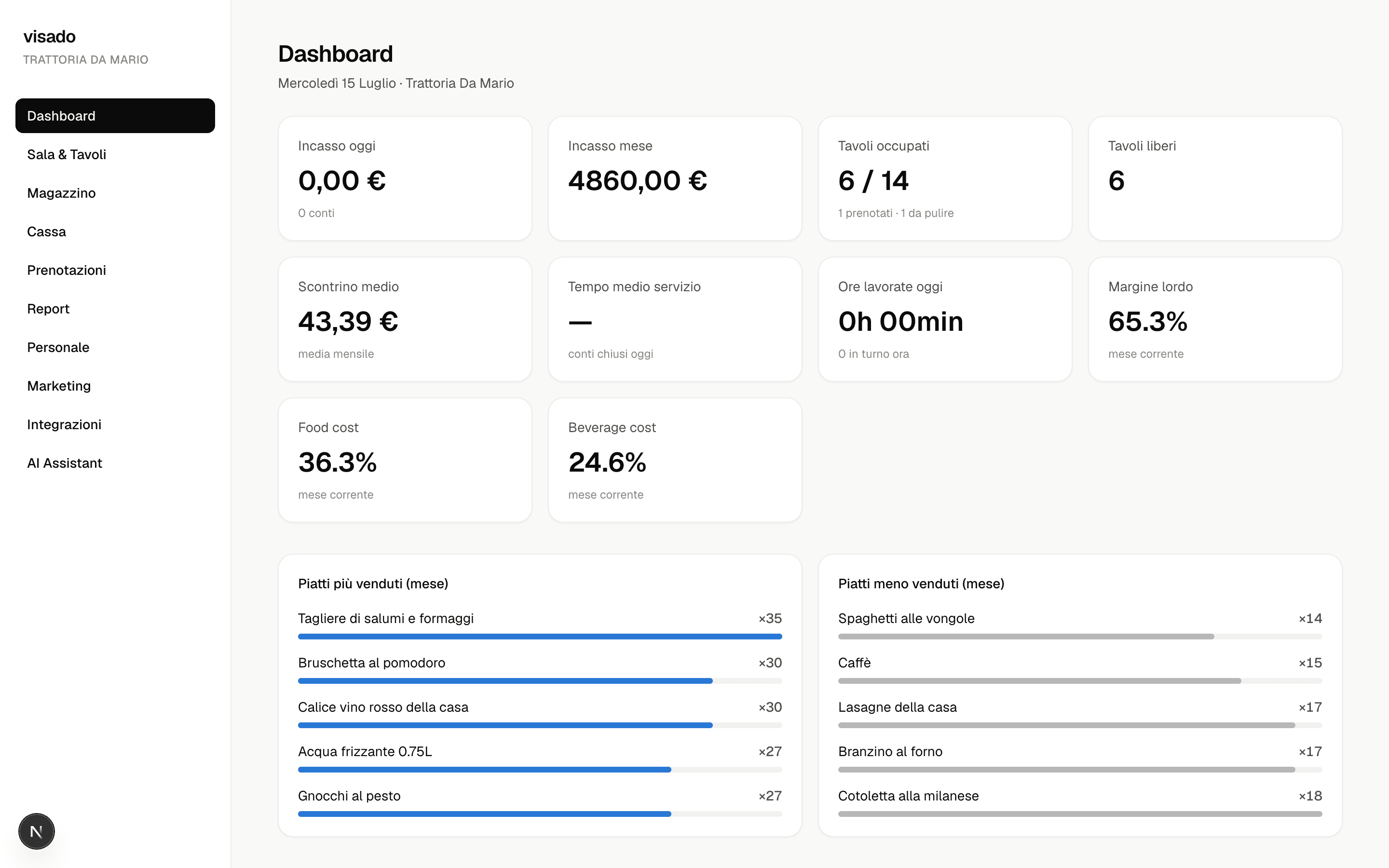The height and width of the screenshot is (868, 1389).
Task: Navigate to Prenotazioni
Action: [115, 270]
